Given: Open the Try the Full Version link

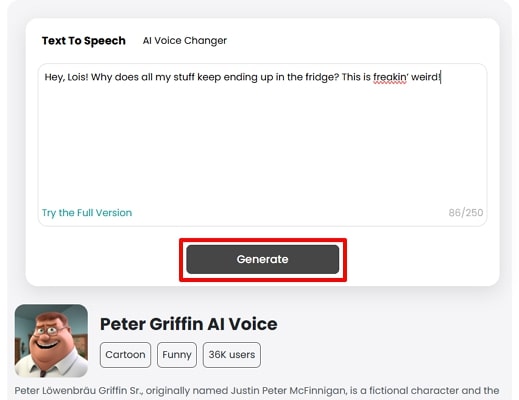Looking at the screenshot, I should click(87, 213).
